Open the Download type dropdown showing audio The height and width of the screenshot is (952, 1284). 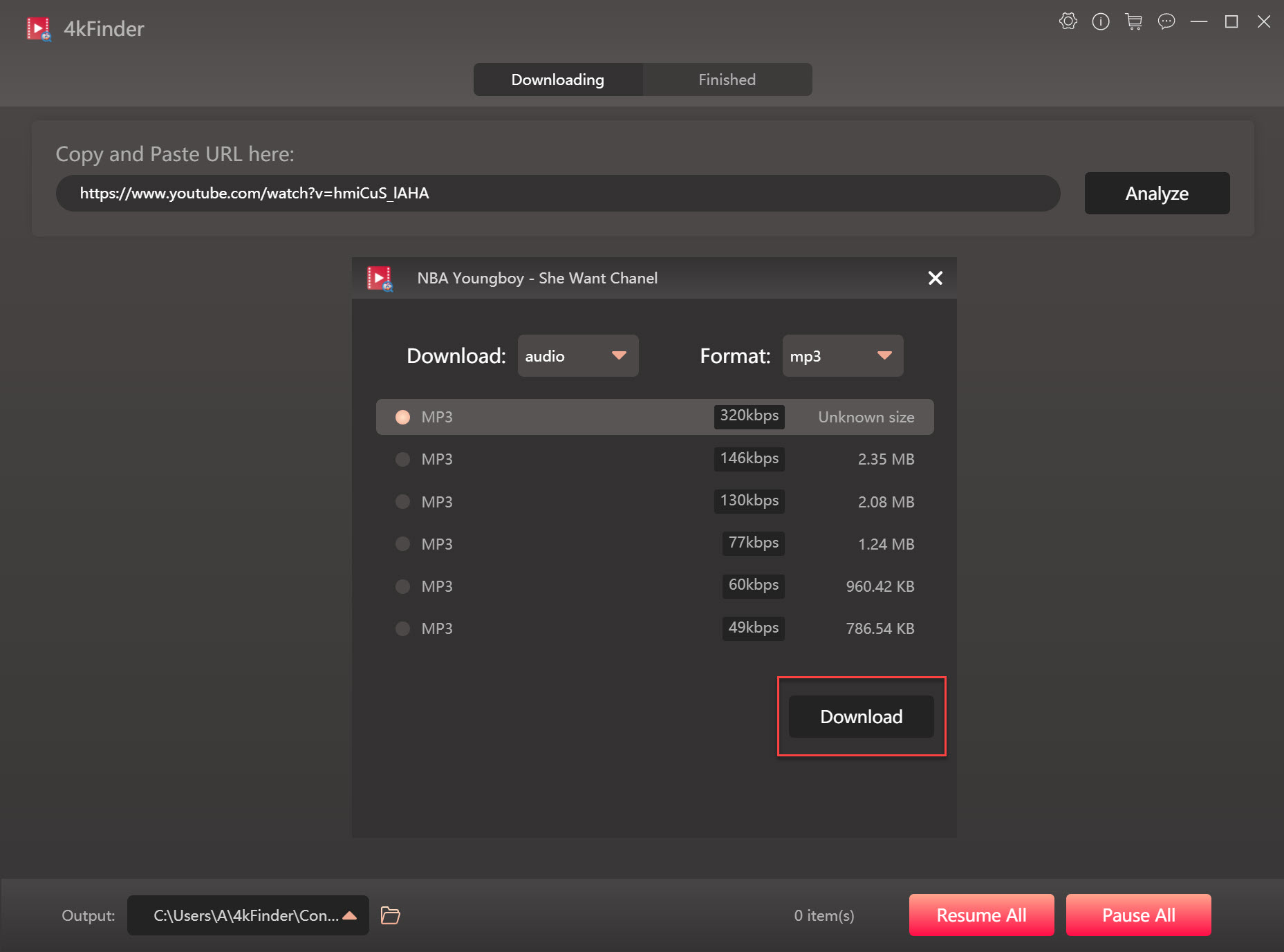[578, 355]
